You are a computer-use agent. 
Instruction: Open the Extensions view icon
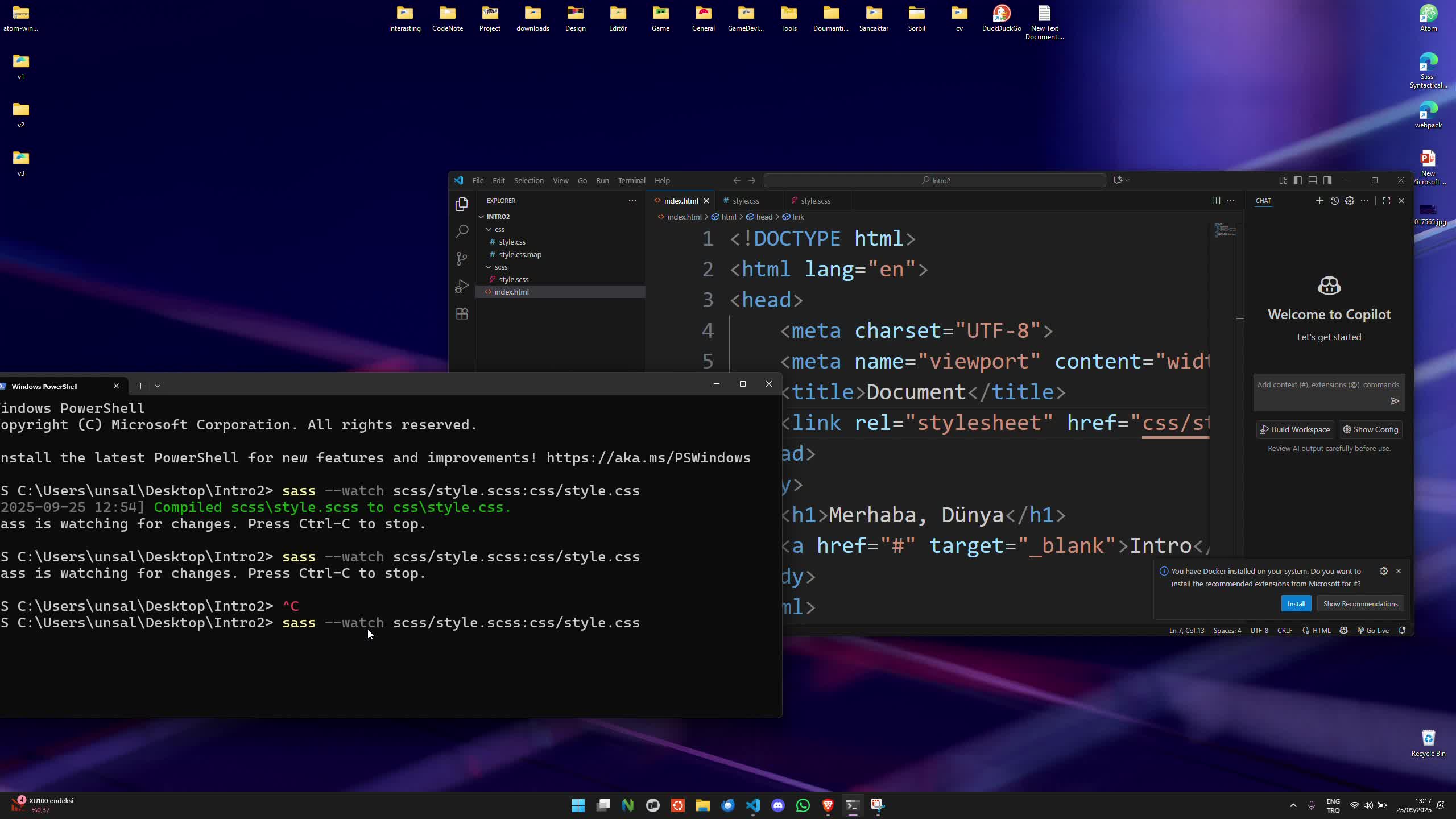coord(462,314)
